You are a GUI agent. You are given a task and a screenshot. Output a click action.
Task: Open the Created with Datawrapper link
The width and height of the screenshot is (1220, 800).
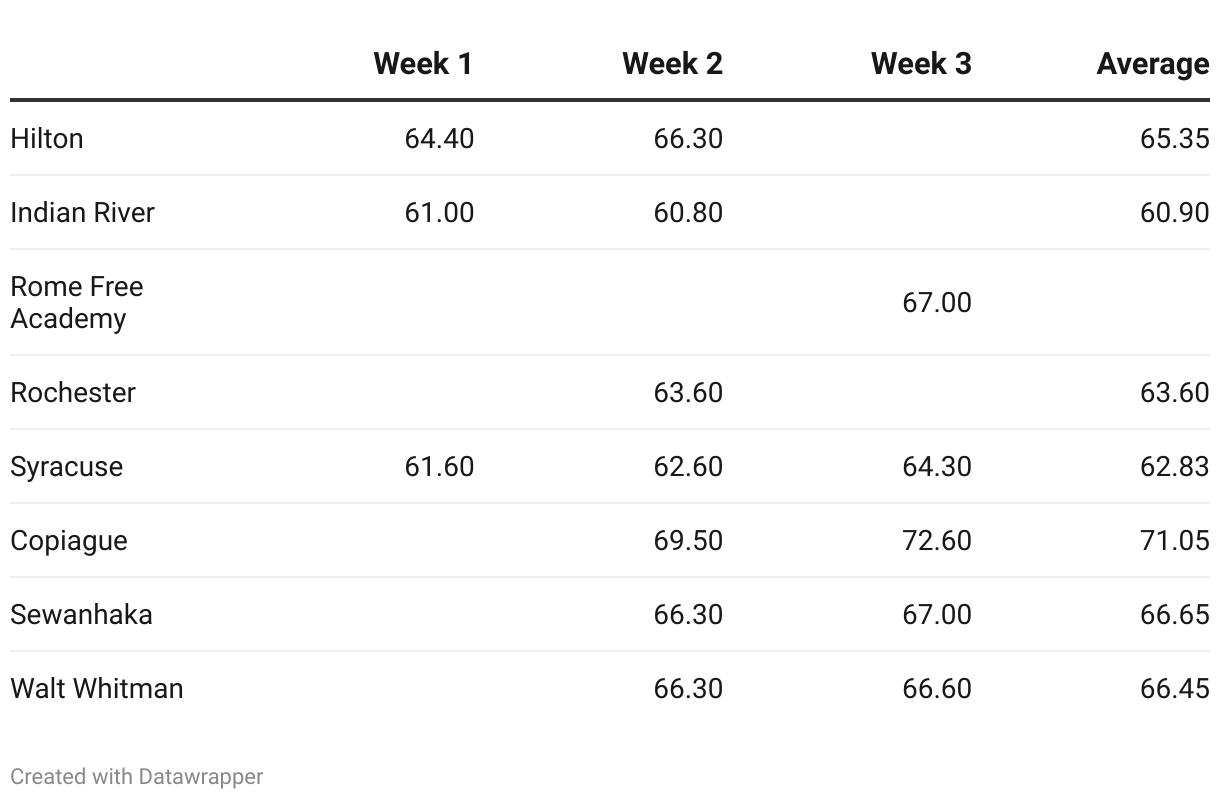(x=137, y=777)
